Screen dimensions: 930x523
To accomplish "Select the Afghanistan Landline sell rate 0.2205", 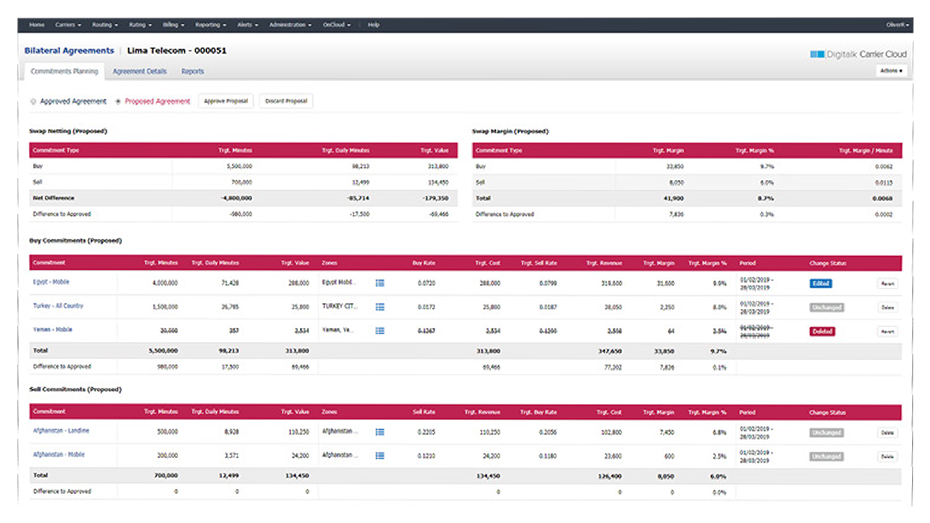I will pos(426,432).
